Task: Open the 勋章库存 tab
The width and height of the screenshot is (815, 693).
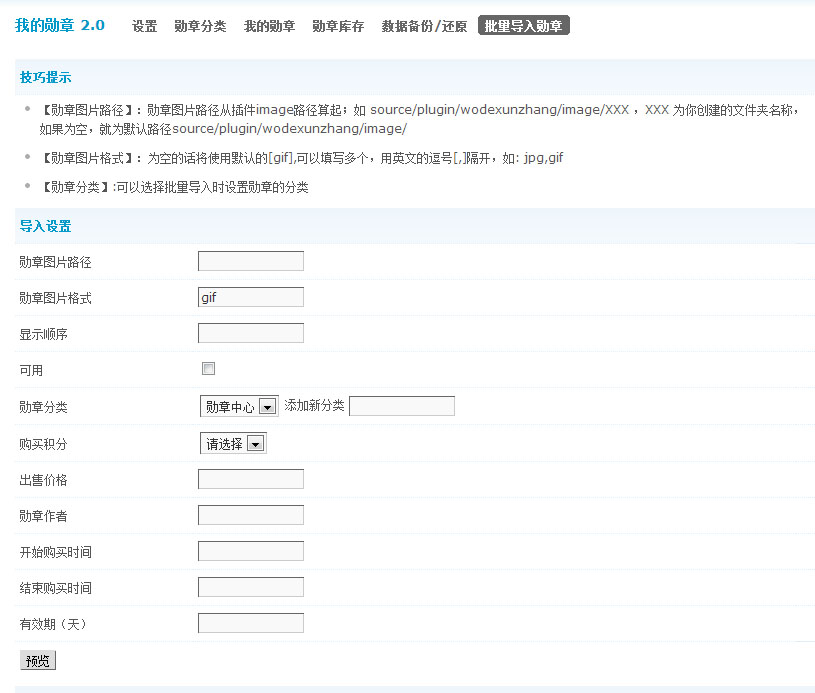Action: [x=338, y=26]
